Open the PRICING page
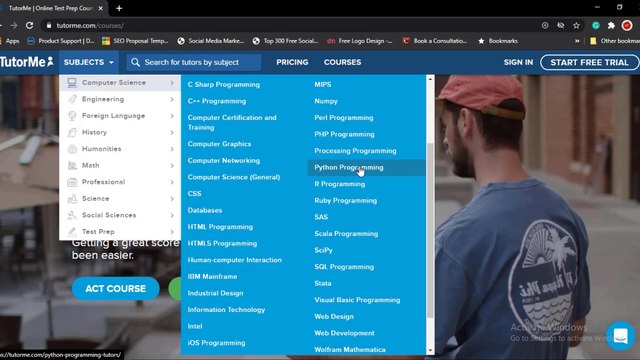640x360 pixels. tap(292, 62)
